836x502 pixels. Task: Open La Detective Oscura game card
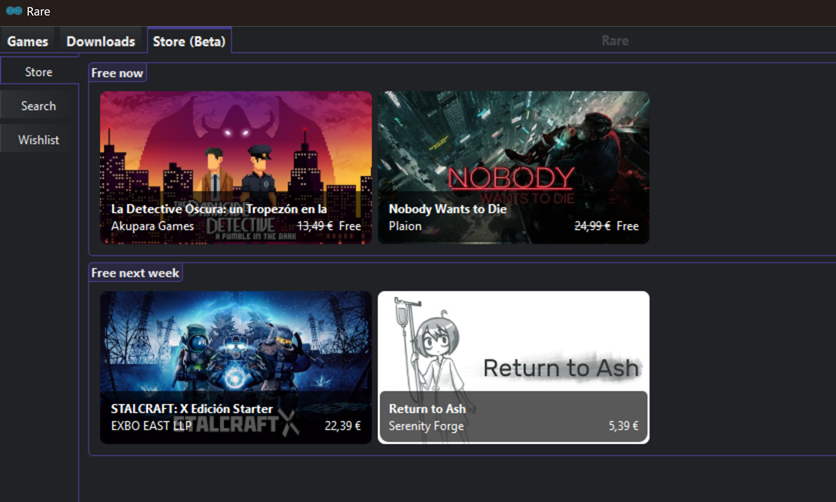[236, 167]
